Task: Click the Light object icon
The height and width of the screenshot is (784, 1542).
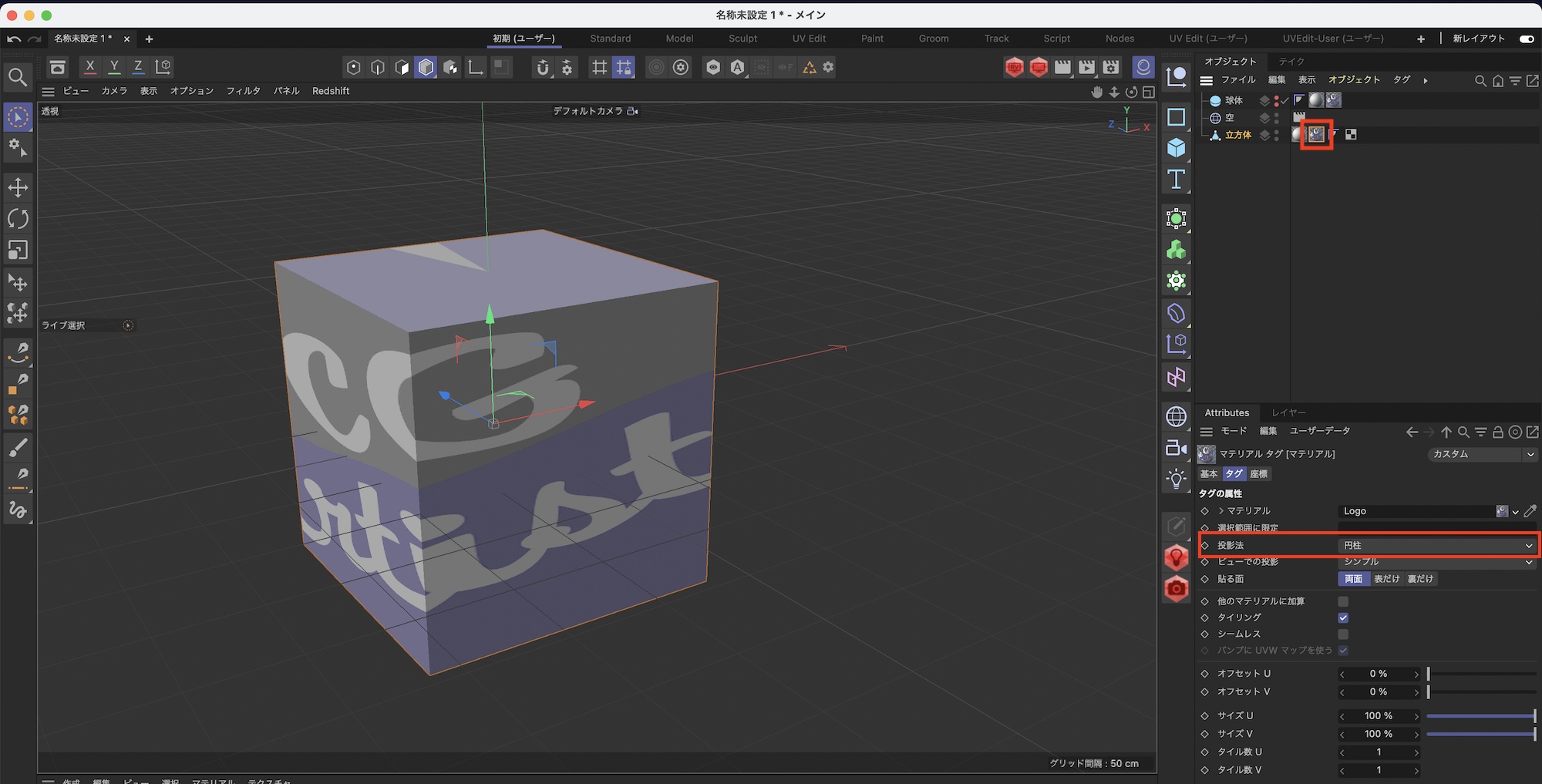Action: [x=1176, y=479]
